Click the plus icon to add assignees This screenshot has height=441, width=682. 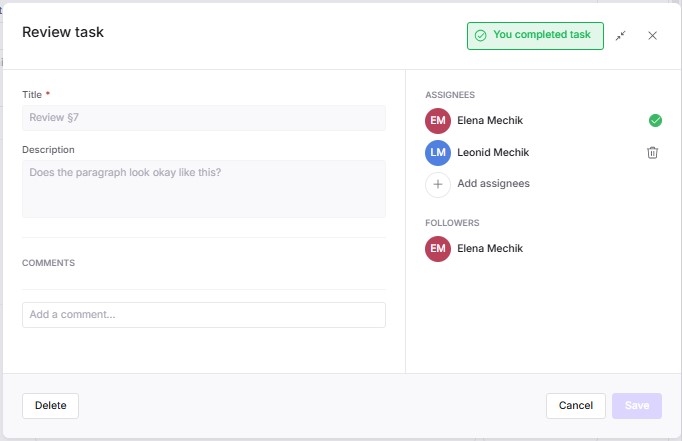(x=437, y=184)
